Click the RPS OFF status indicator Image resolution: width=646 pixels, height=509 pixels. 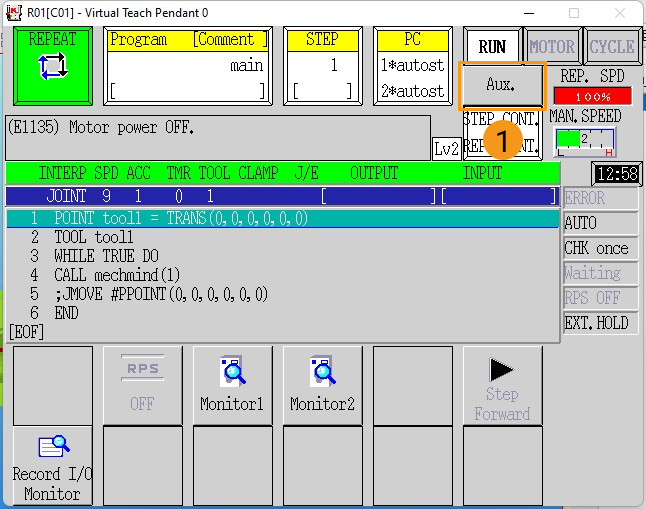600,298
